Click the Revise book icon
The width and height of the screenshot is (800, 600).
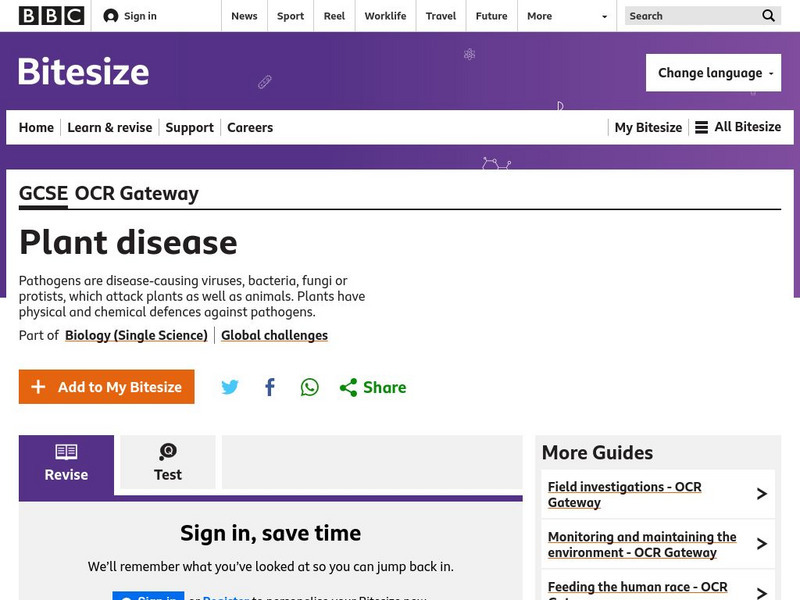(66, 452)
